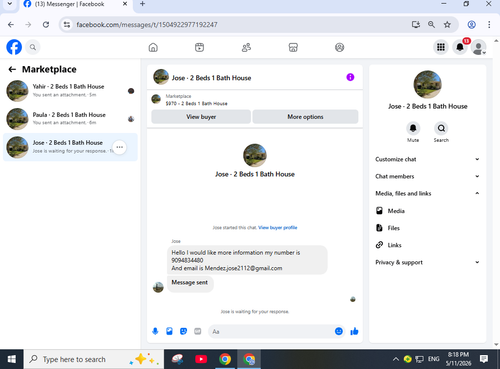The width and height of the screenshot is (500, 369).
Task: Click the purple conversation information icon
Action: pos(350,77)
